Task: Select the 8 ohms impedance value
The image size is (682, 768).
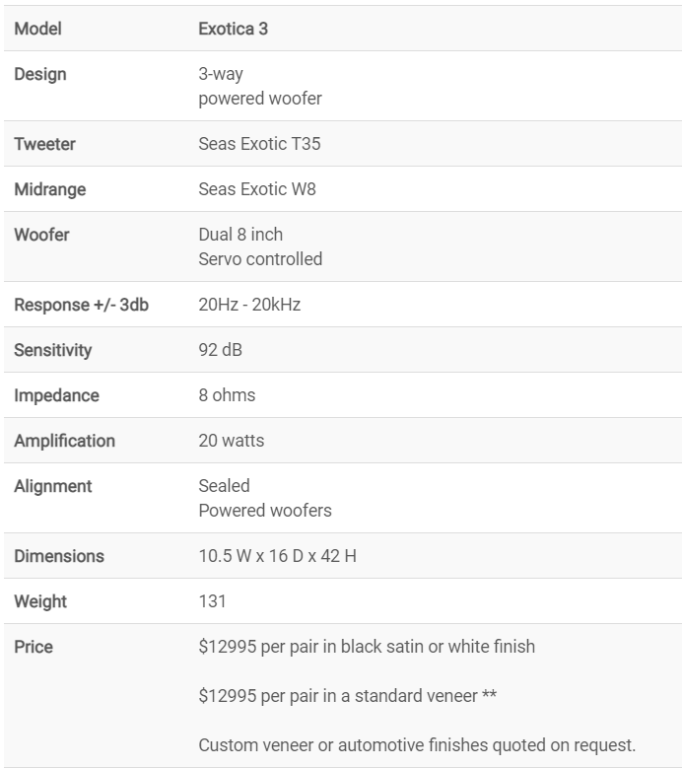Action: (227, 395)
